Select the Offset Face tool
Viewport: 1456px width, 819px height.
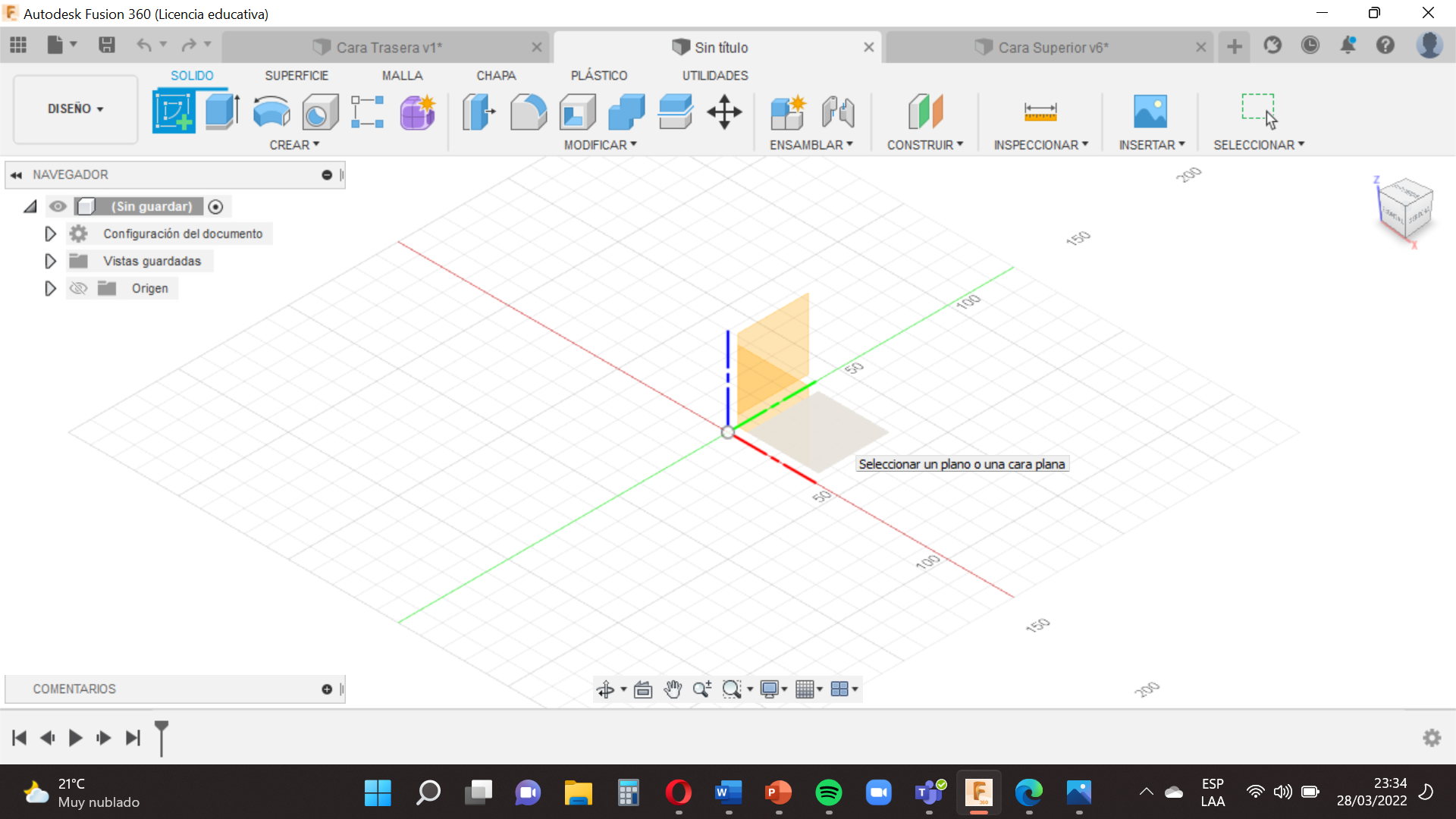pos(675,111)
